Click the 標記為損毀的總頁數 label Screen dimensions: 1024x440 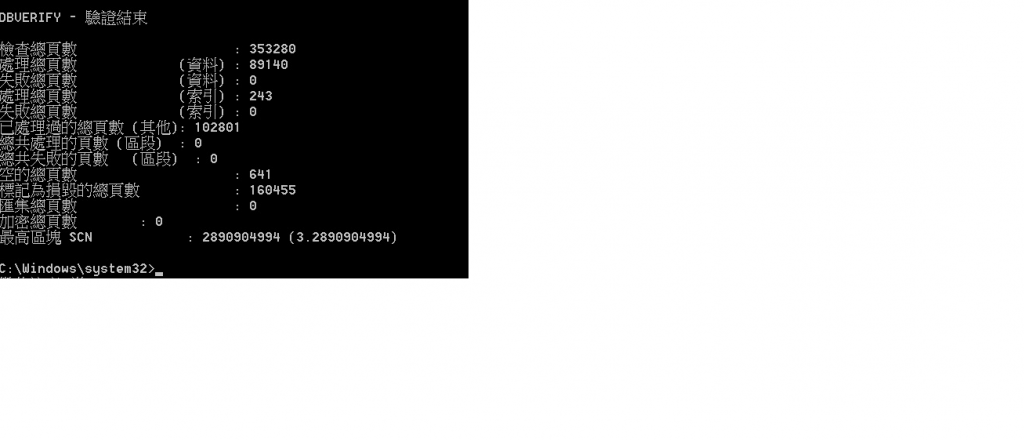(x=70, y=190)
